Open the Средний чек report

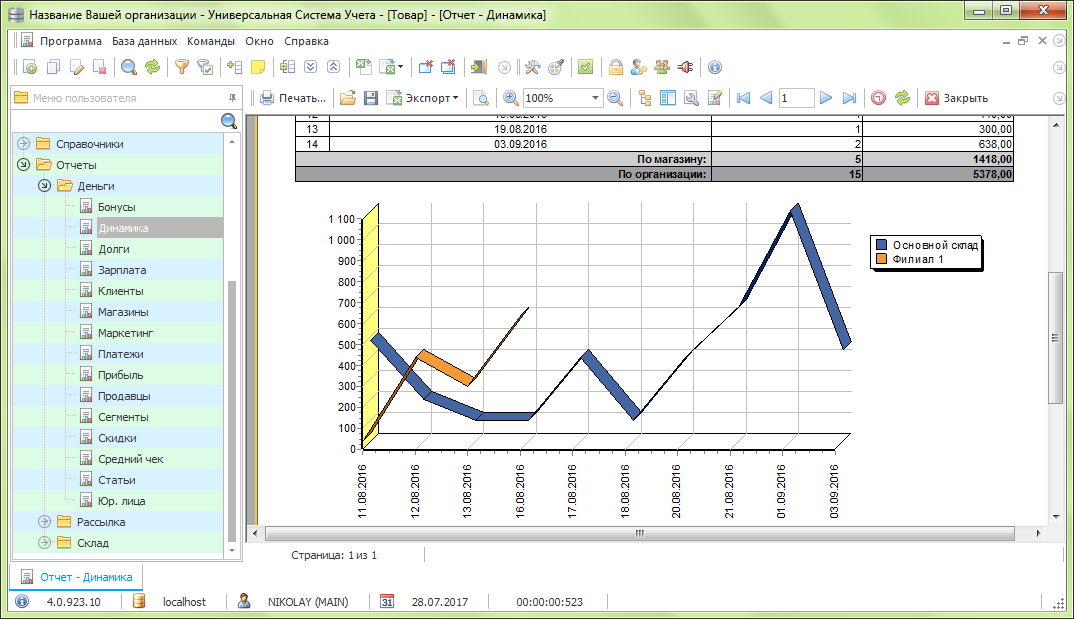click(131, 459)
